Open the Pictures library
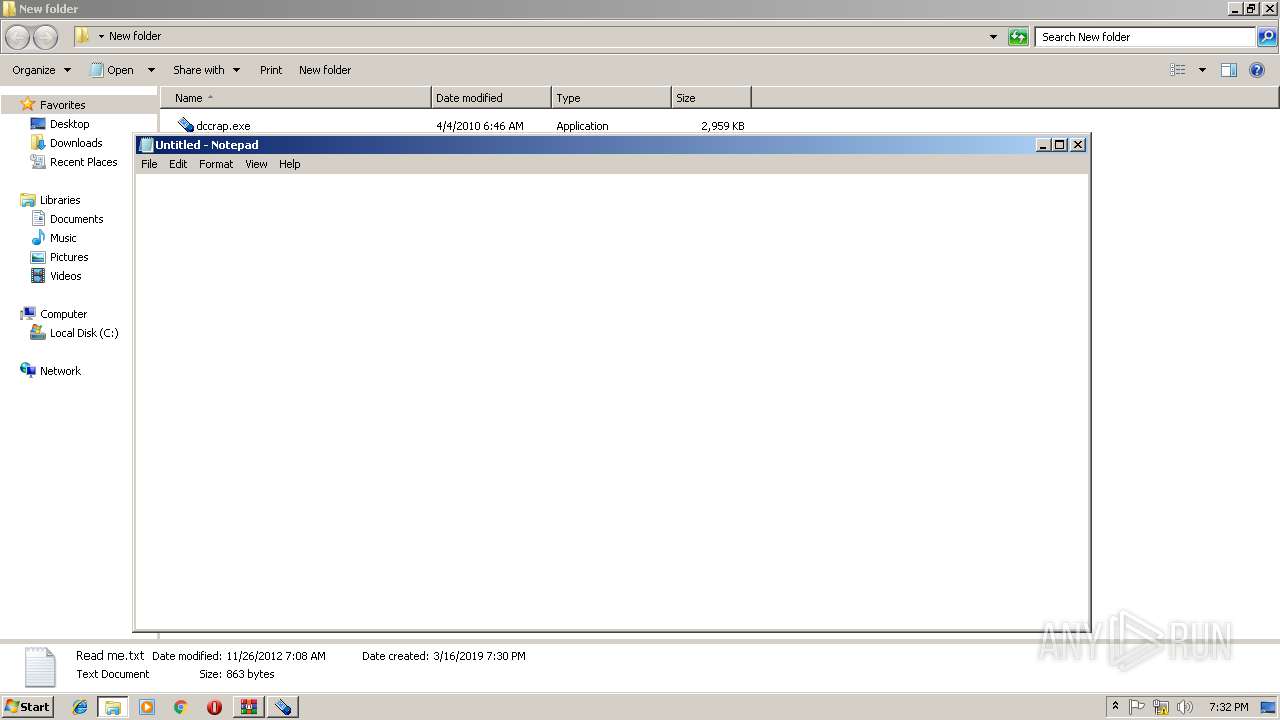The width and height of the screenshot is (1280, 720). click(69, 257)
